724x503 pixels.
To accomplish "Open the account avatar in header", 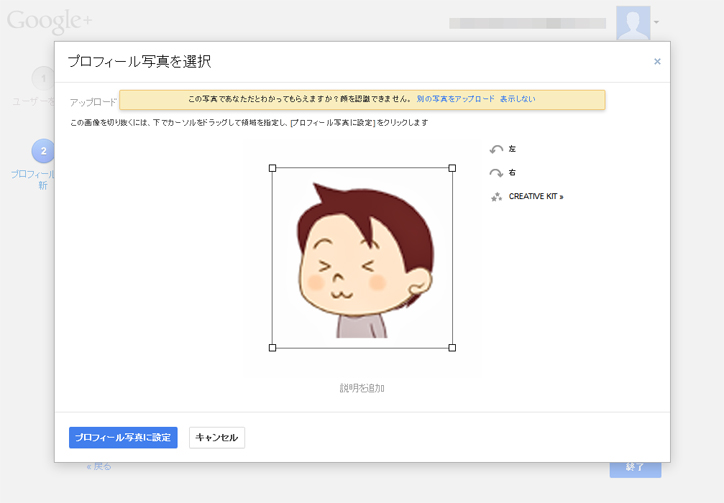I will click(x=633, y=23).
